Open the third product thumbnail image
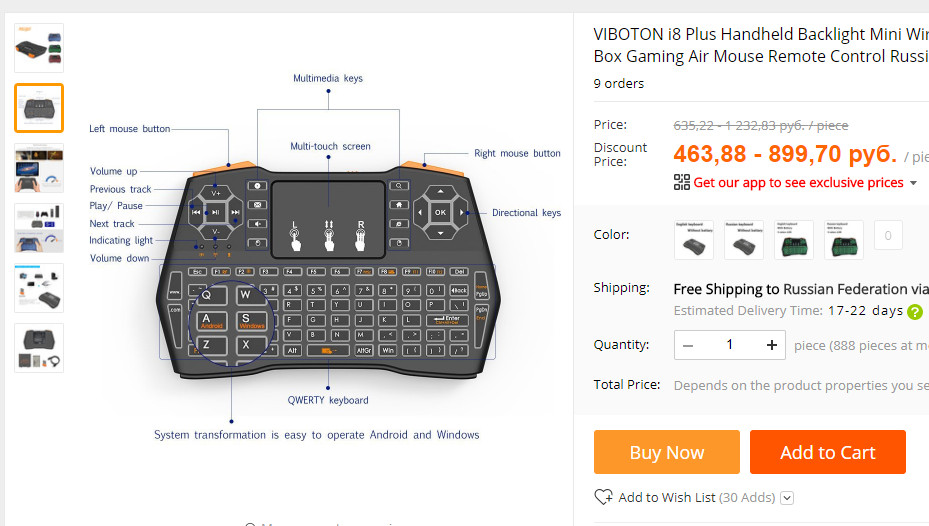 point(39,168)
